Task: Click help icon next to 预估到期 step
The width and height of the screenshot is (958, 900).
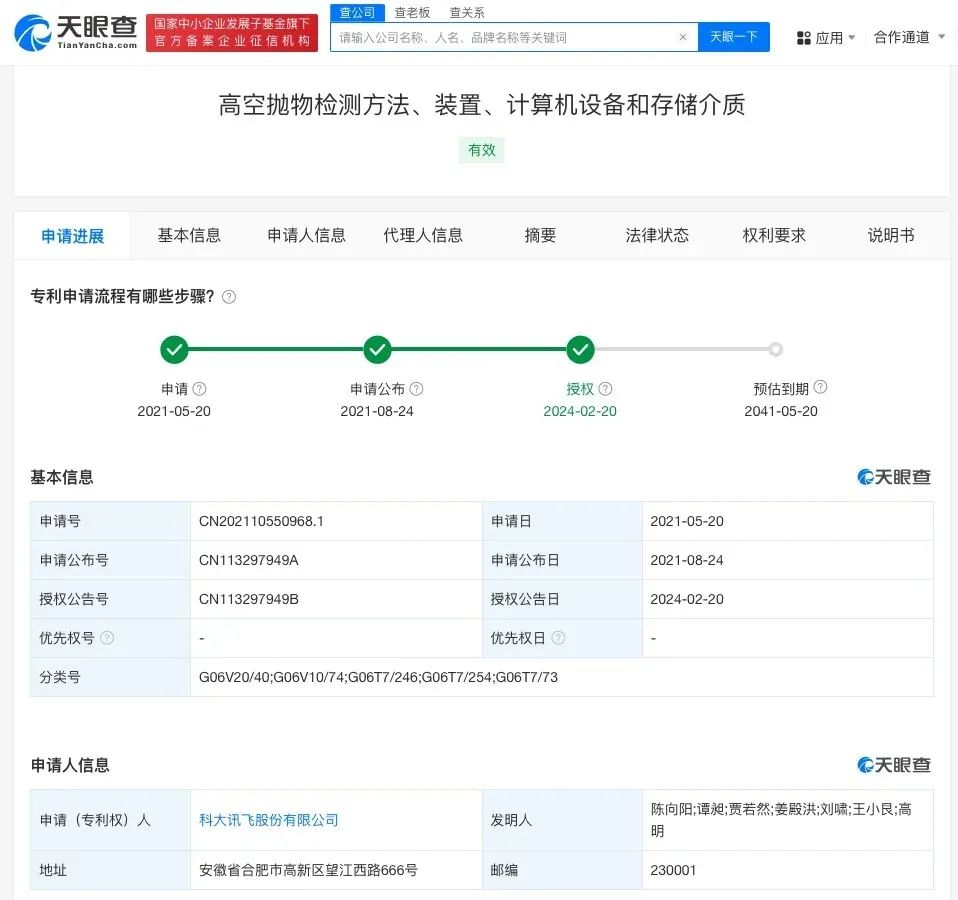Action: (821, 387)
